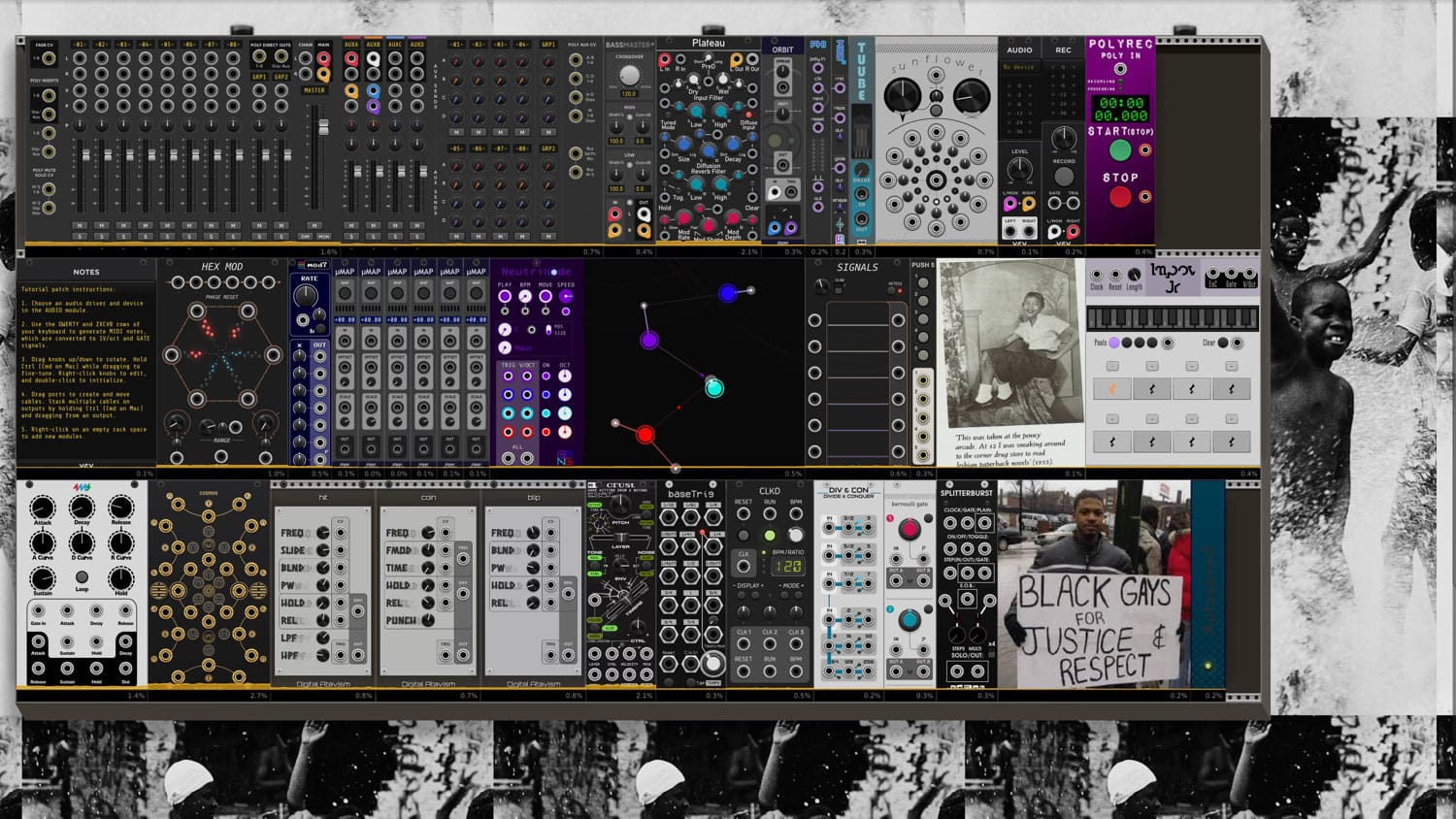1456x819 pixels.
Task: Click the MAIN L output jack with red cable
Action: 323,59
